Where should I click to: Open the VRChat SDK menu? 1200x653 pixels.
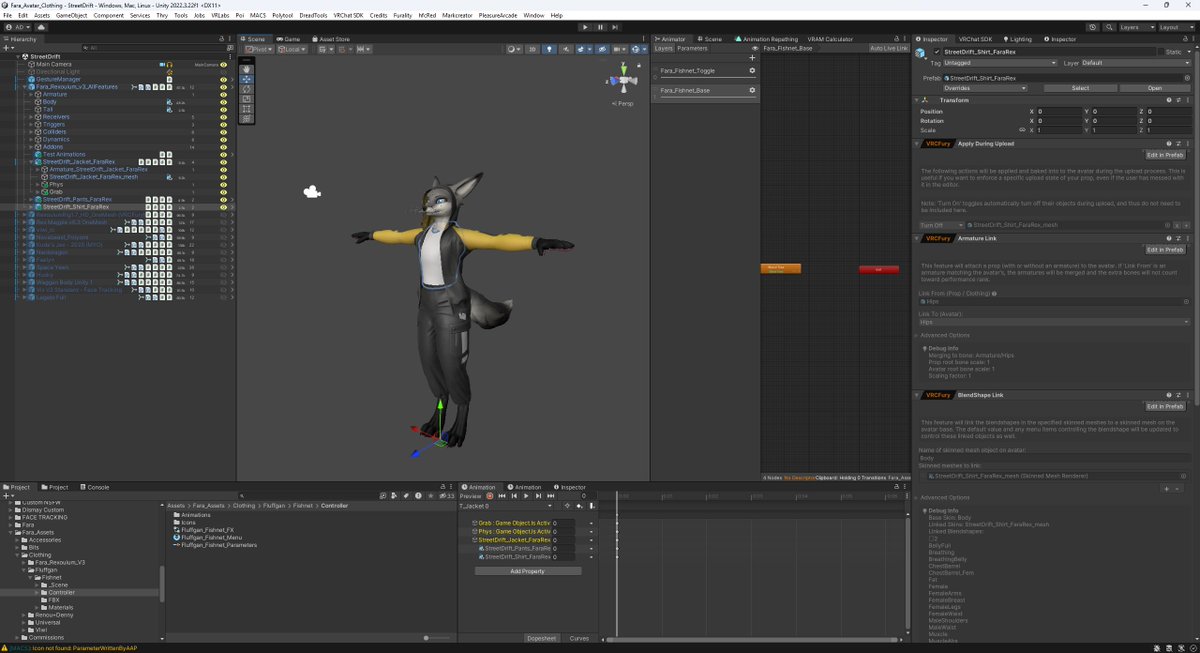[x=348, y=16]
